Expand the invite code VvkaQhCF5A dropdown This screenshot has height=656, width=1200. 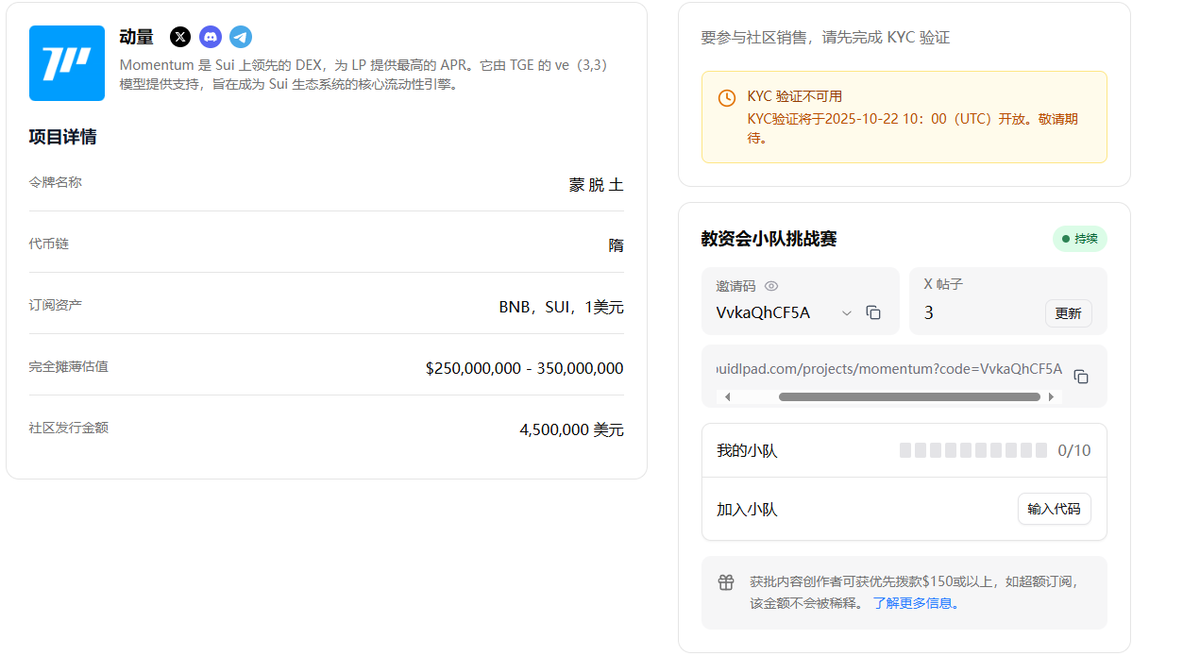click(847, 313)
